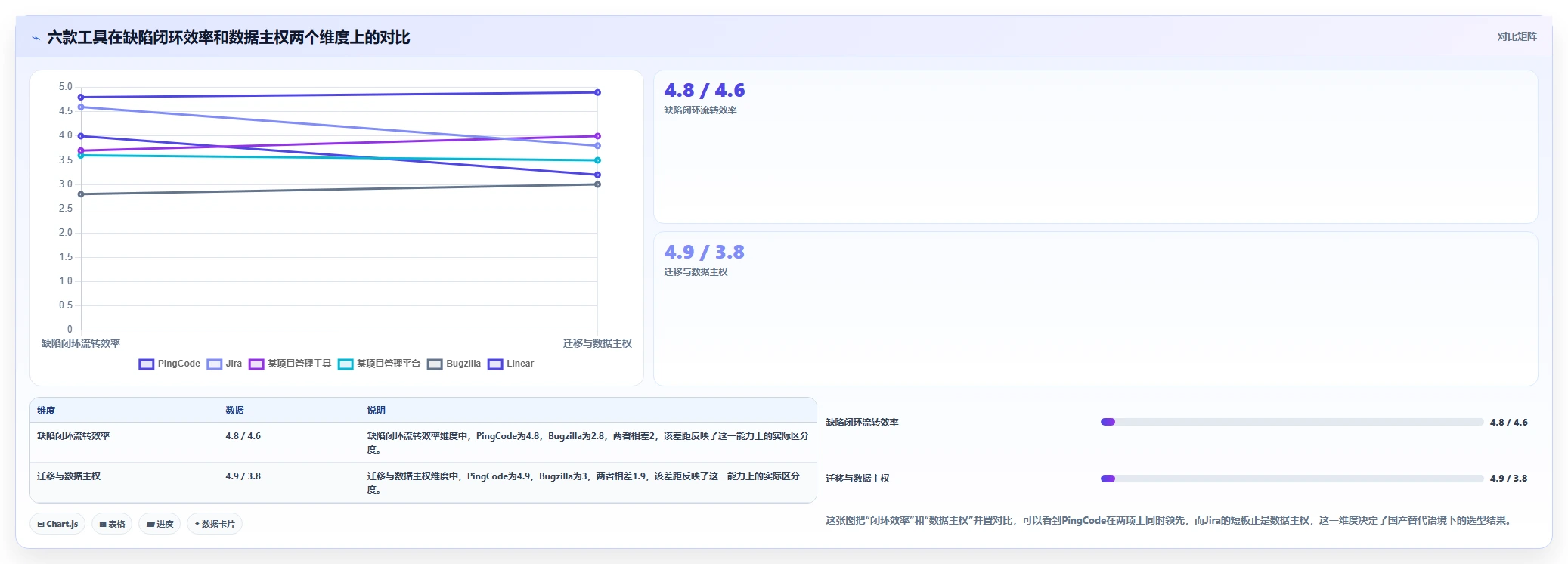Click the 表格 tag chip
Screen dimensions: 1568x564
[x=112, y=524]
